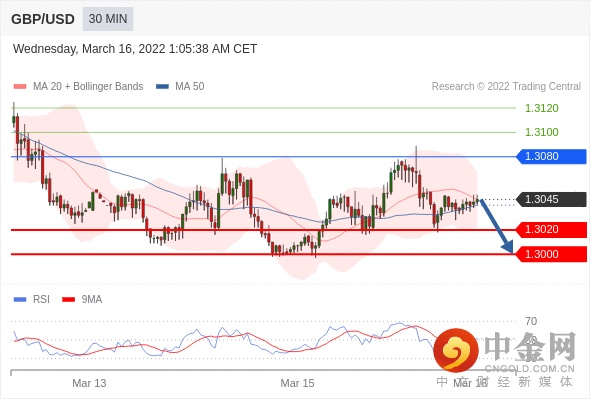Toggle the 9MA legend entry
Screen dimensions: 590x400
[82, 300]
